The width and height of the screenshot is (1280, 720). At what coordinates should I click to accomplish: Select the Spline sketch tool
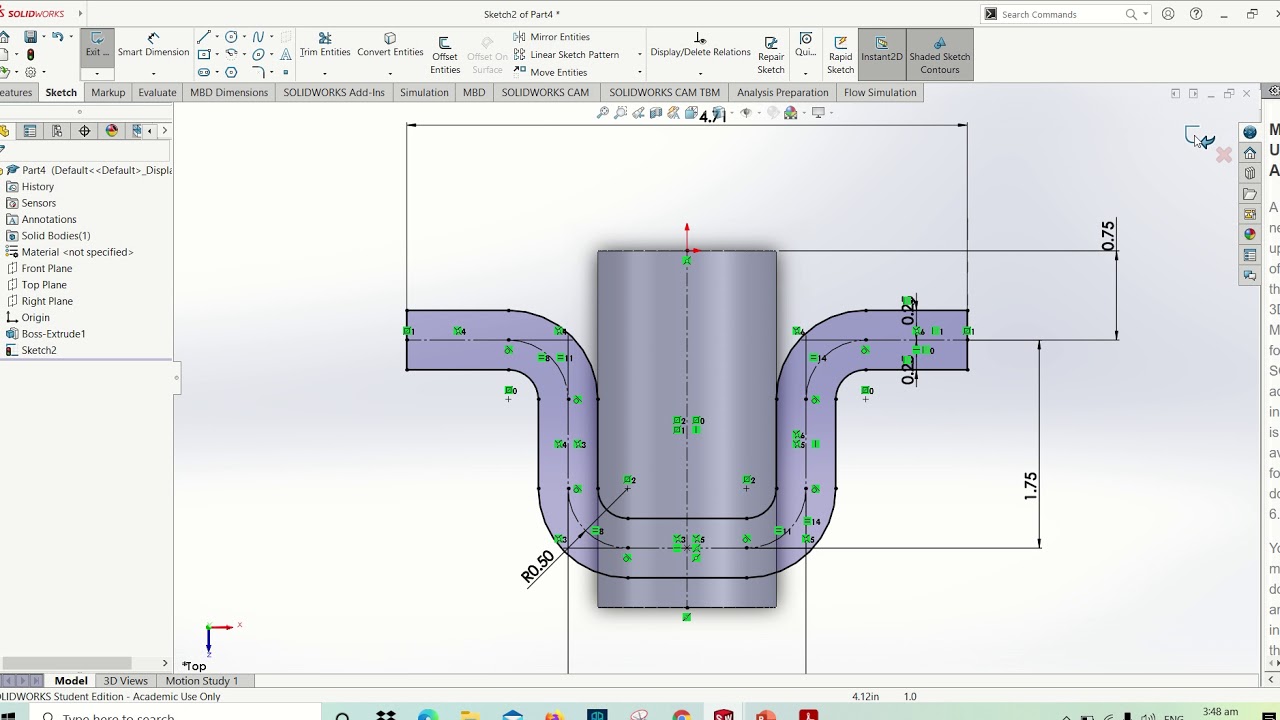tap(258, 37)
